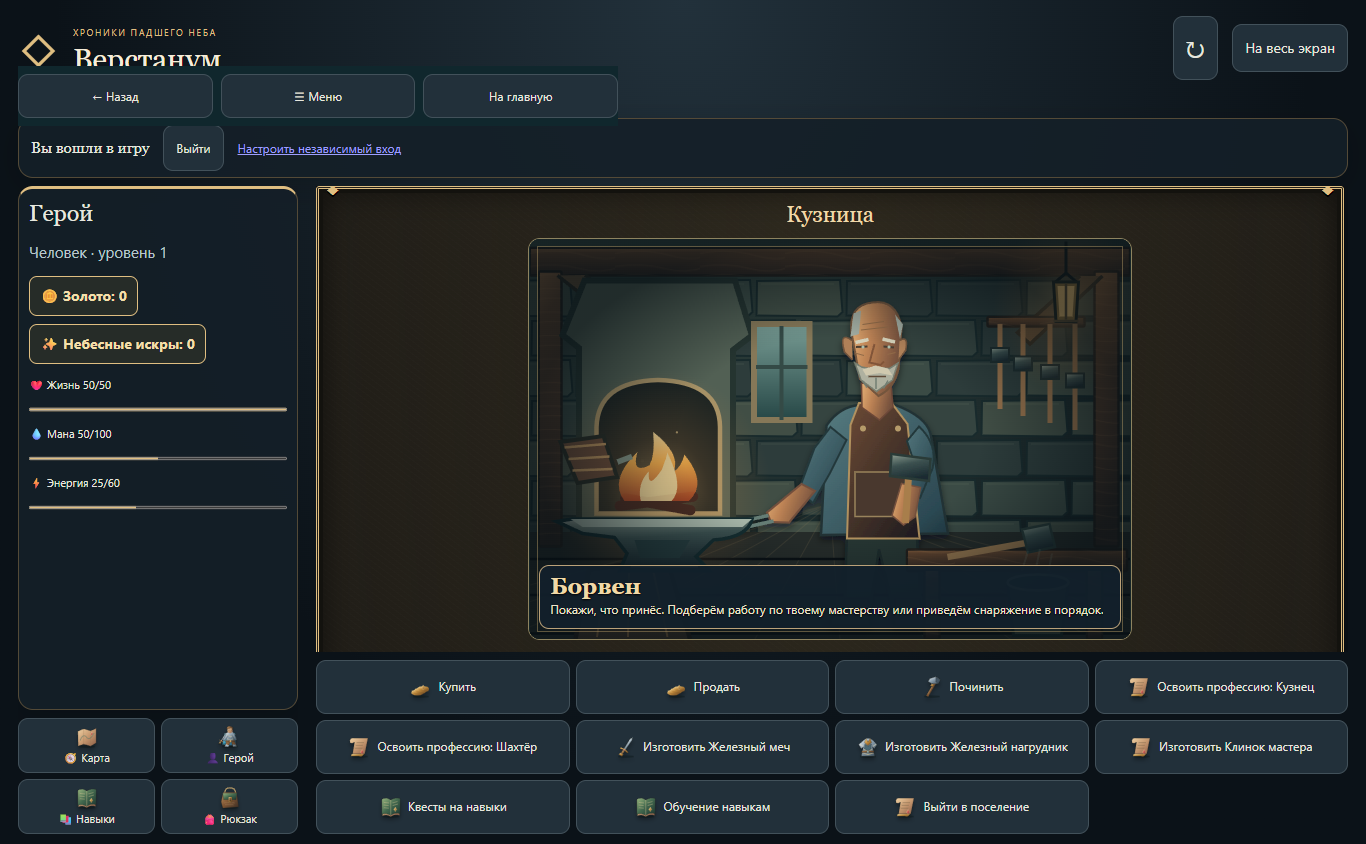
Task: Click the Жизнь 50/50 health bar
Action: coord(158,409)
